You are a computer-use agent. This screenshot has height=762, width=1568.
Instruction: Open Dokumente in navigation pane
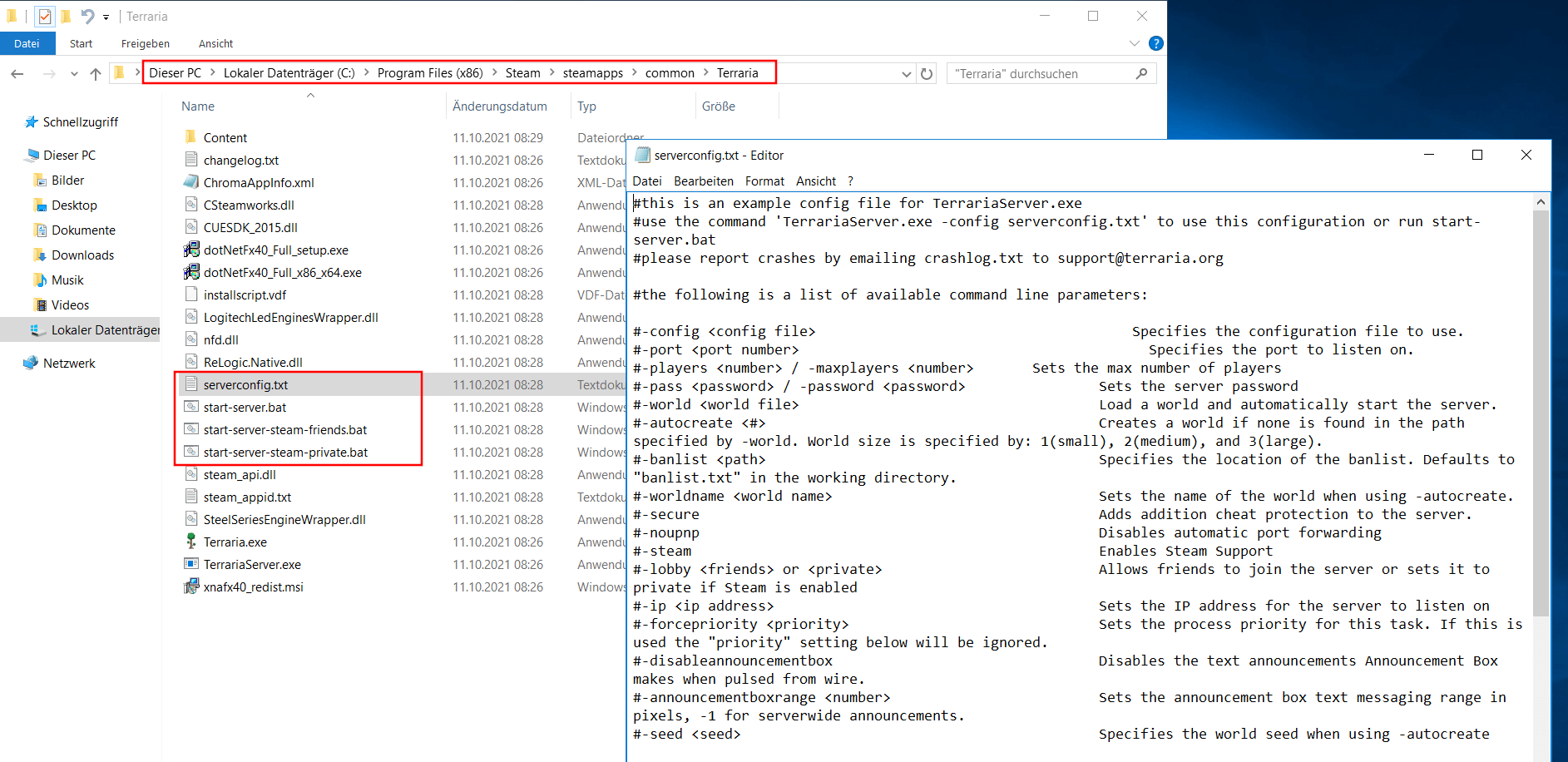(83, 230)
